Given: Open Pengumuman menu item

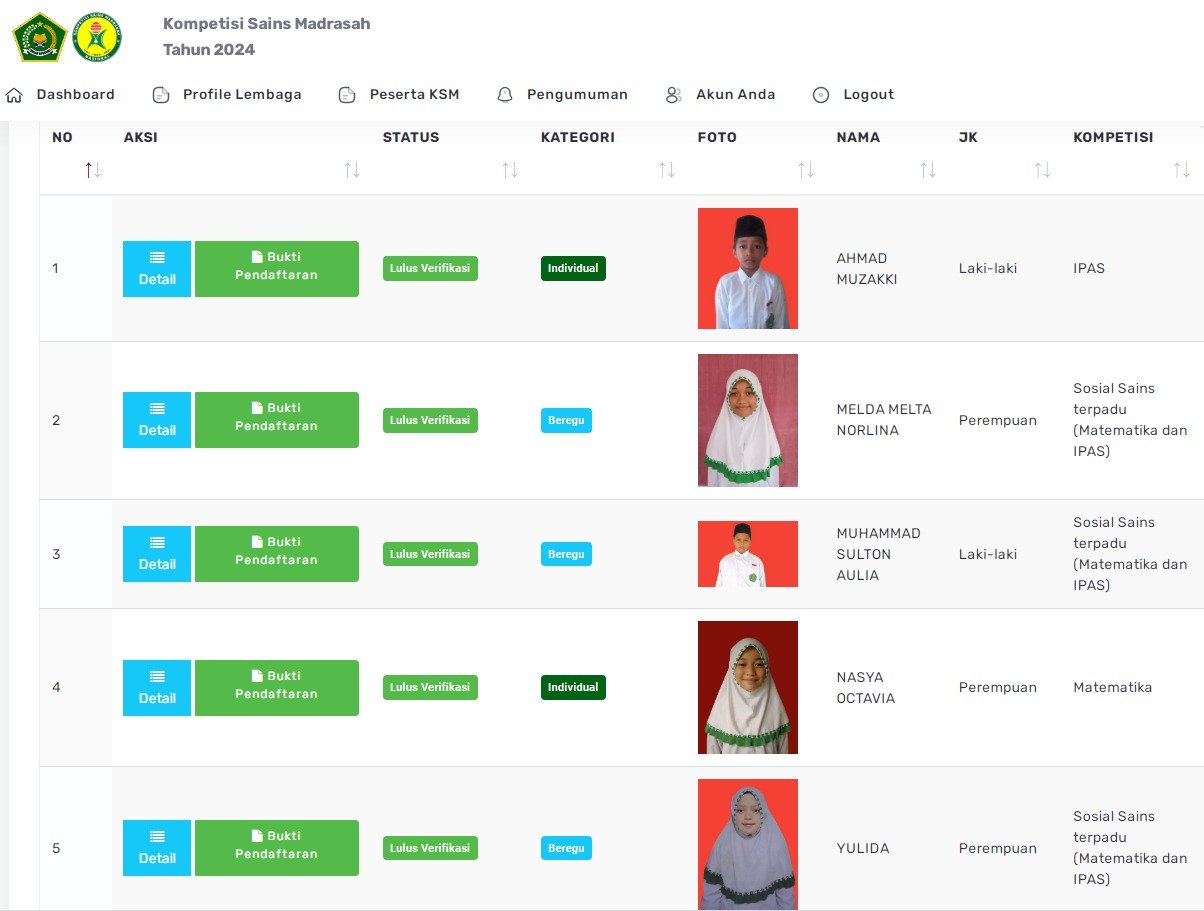Looking at the screenshot, I should (577, 95).
